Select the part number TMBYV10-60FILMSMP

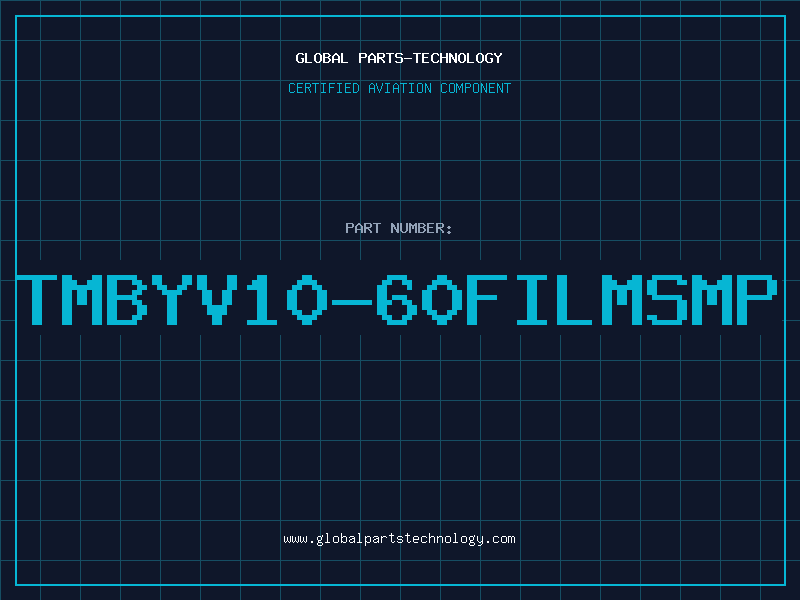[397, 299]
